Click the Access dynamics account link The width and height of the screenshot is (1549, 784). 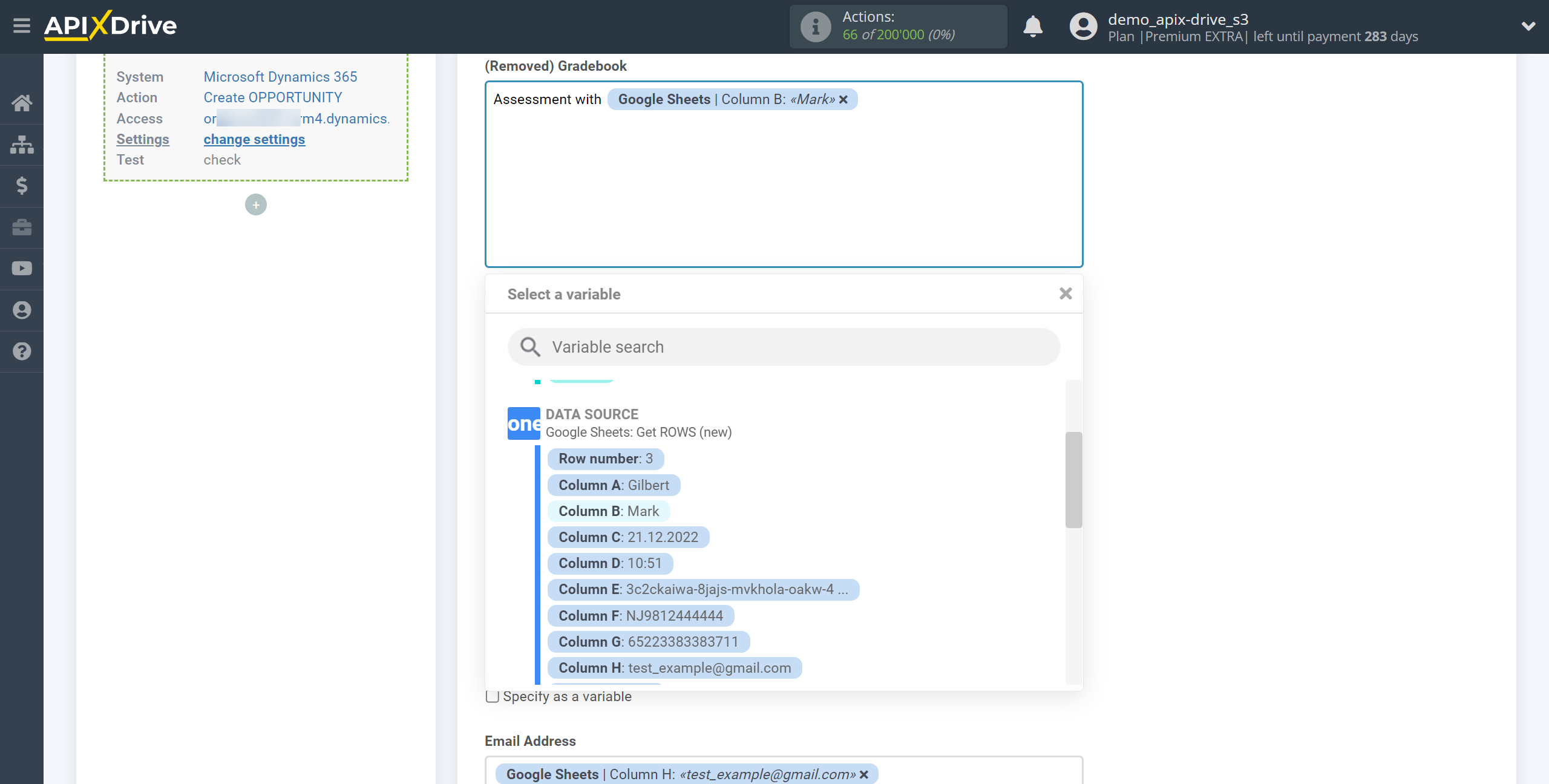click(x=296, y=119)
